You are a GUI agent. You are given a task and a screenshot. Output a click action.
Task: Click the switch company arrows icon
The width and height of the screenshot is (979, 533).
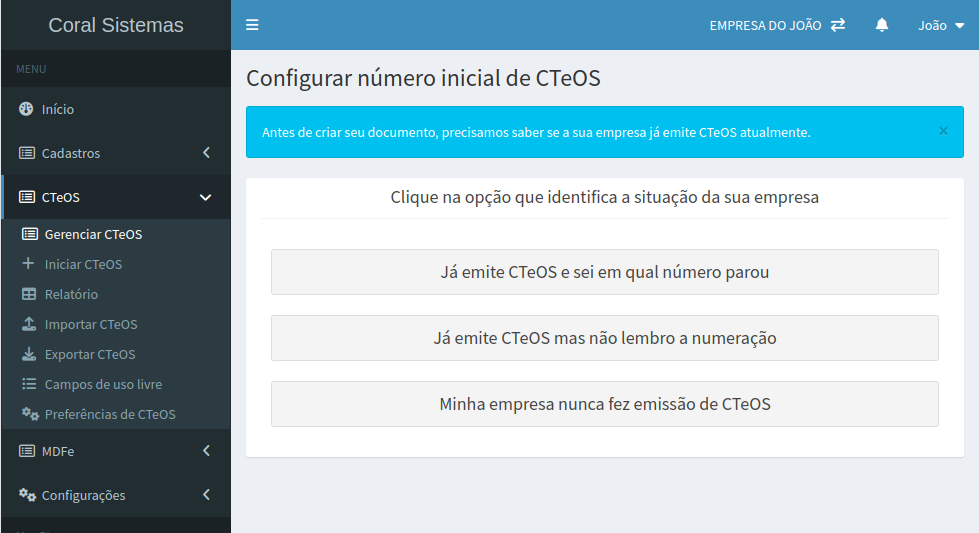[x=838, y=25]
